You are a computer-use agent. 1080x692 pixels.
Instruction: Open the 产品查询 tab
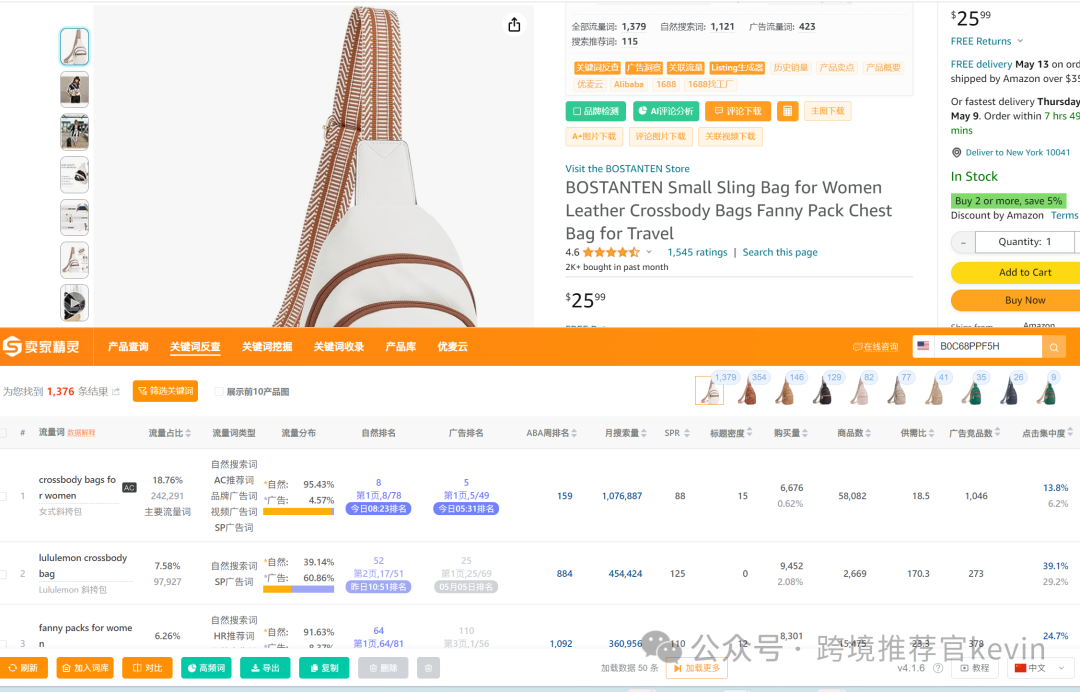coord(128,346)
